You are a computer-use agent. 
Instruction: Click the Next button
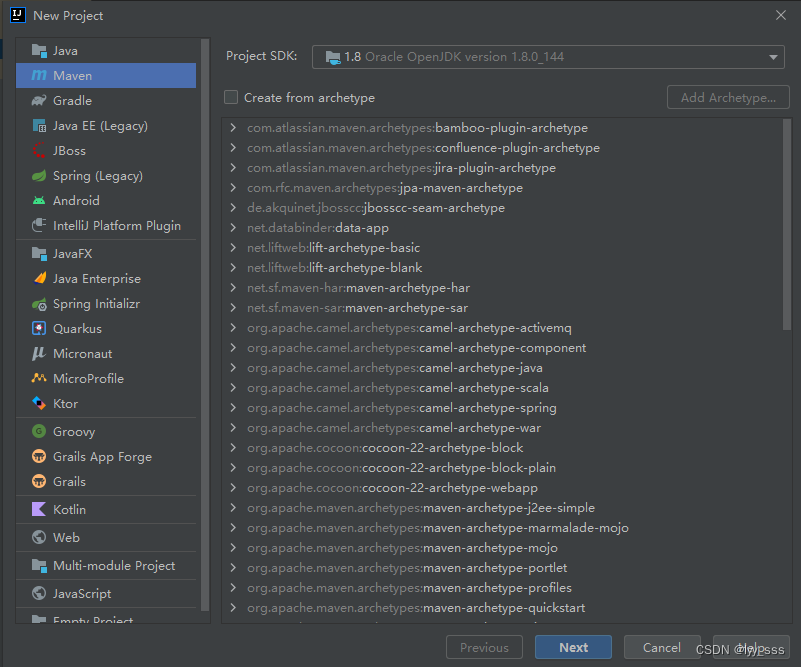click(573, 647)
